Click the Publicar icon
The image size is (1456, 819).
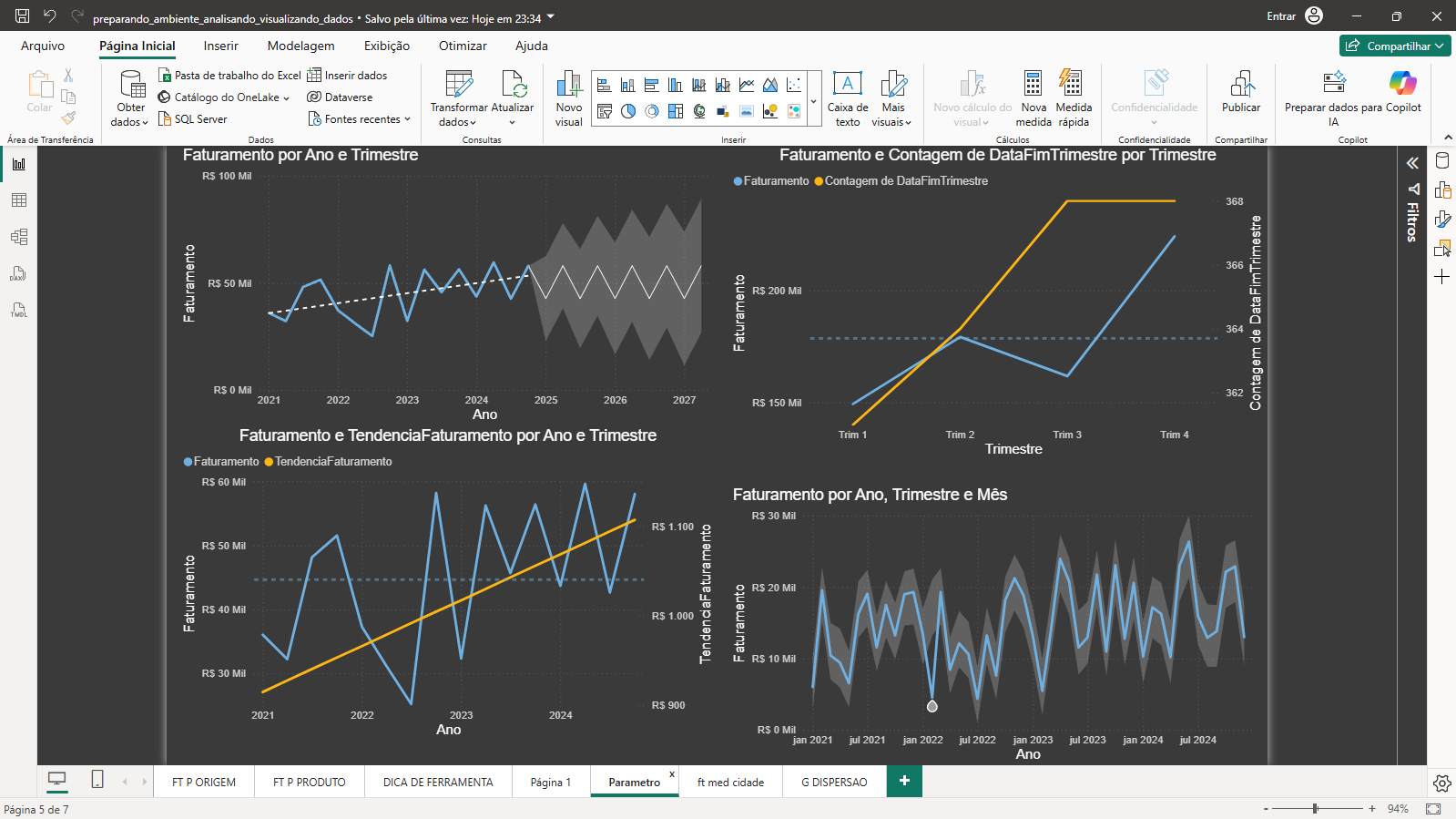tap(1241, 84)
